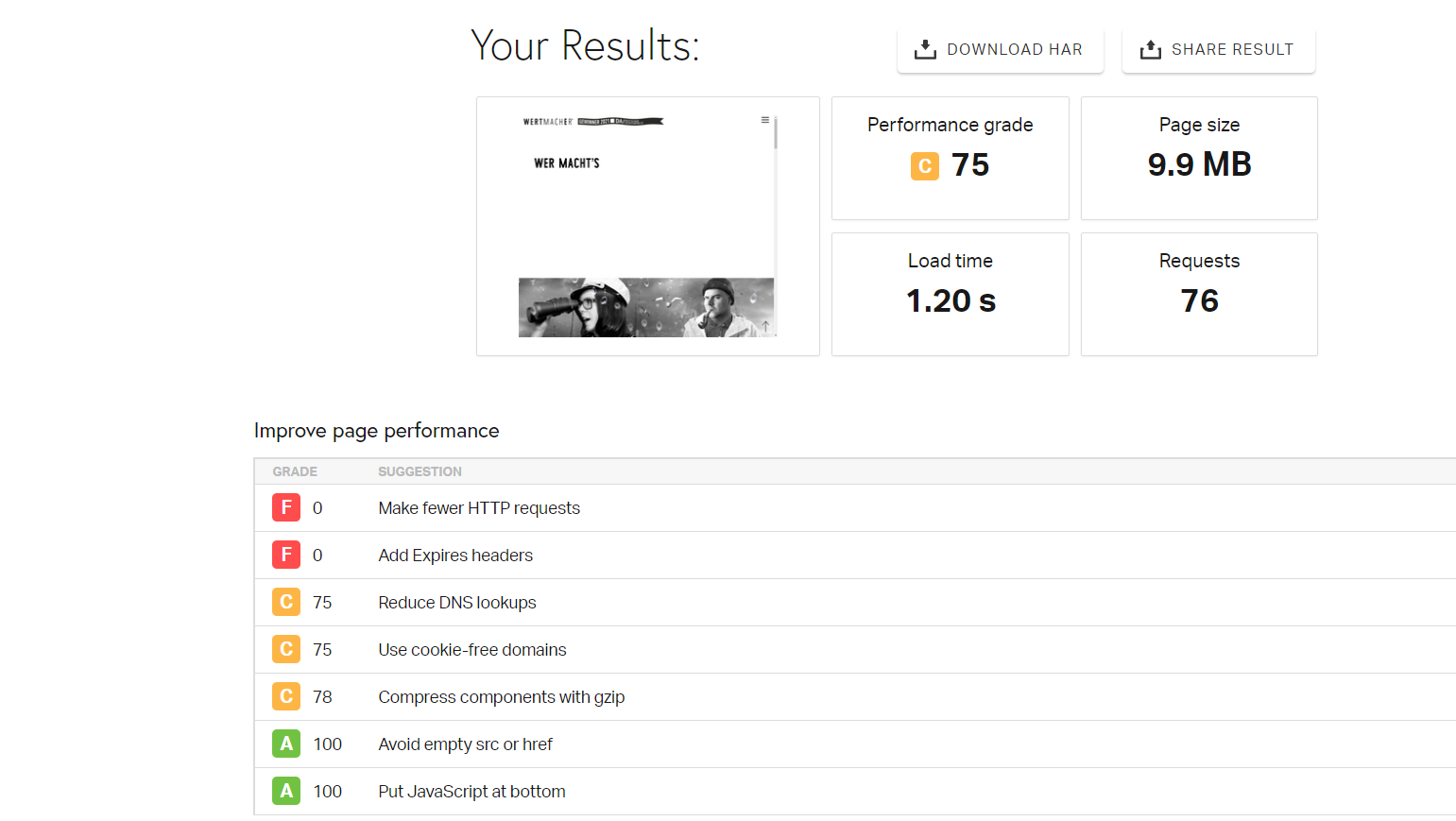
Task: Click the WER MACHT'S text in thumbnail
Action: click(567, 163)
